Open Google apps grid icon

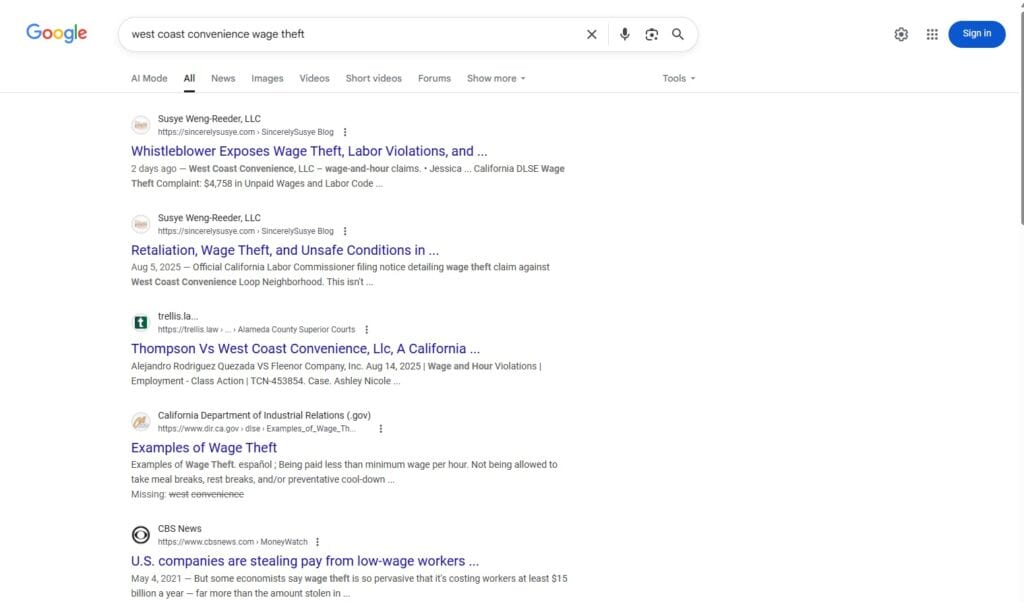pyautogui.click(x=932, y=34)
